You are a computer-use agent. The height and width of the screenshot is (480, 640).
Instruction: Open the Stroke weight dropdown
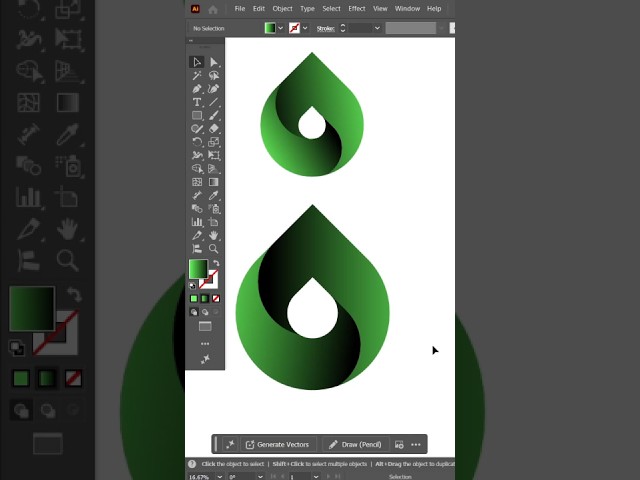click(377, 28)
